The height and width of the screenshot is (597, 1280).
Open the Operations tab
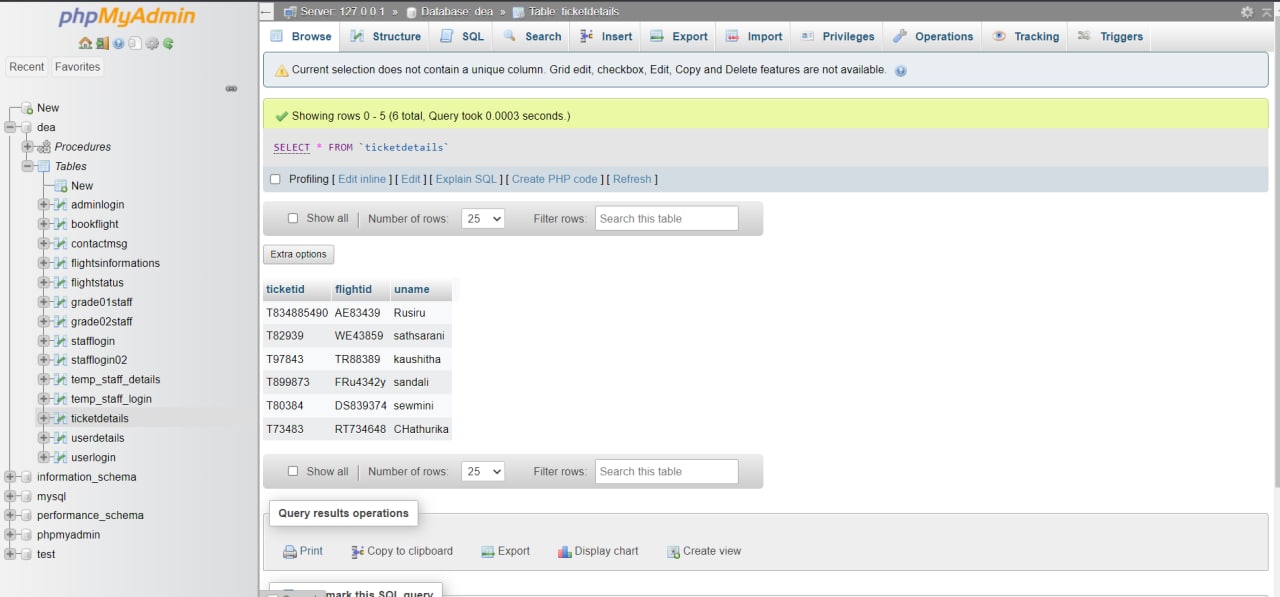pos(931,36)
